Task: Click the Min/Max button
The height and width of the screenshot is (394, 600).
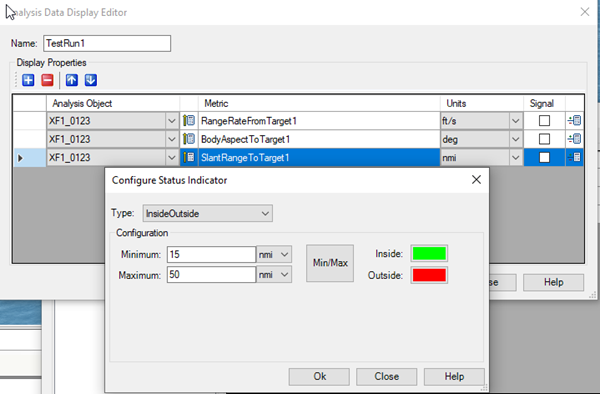Action: pos(330,263)
